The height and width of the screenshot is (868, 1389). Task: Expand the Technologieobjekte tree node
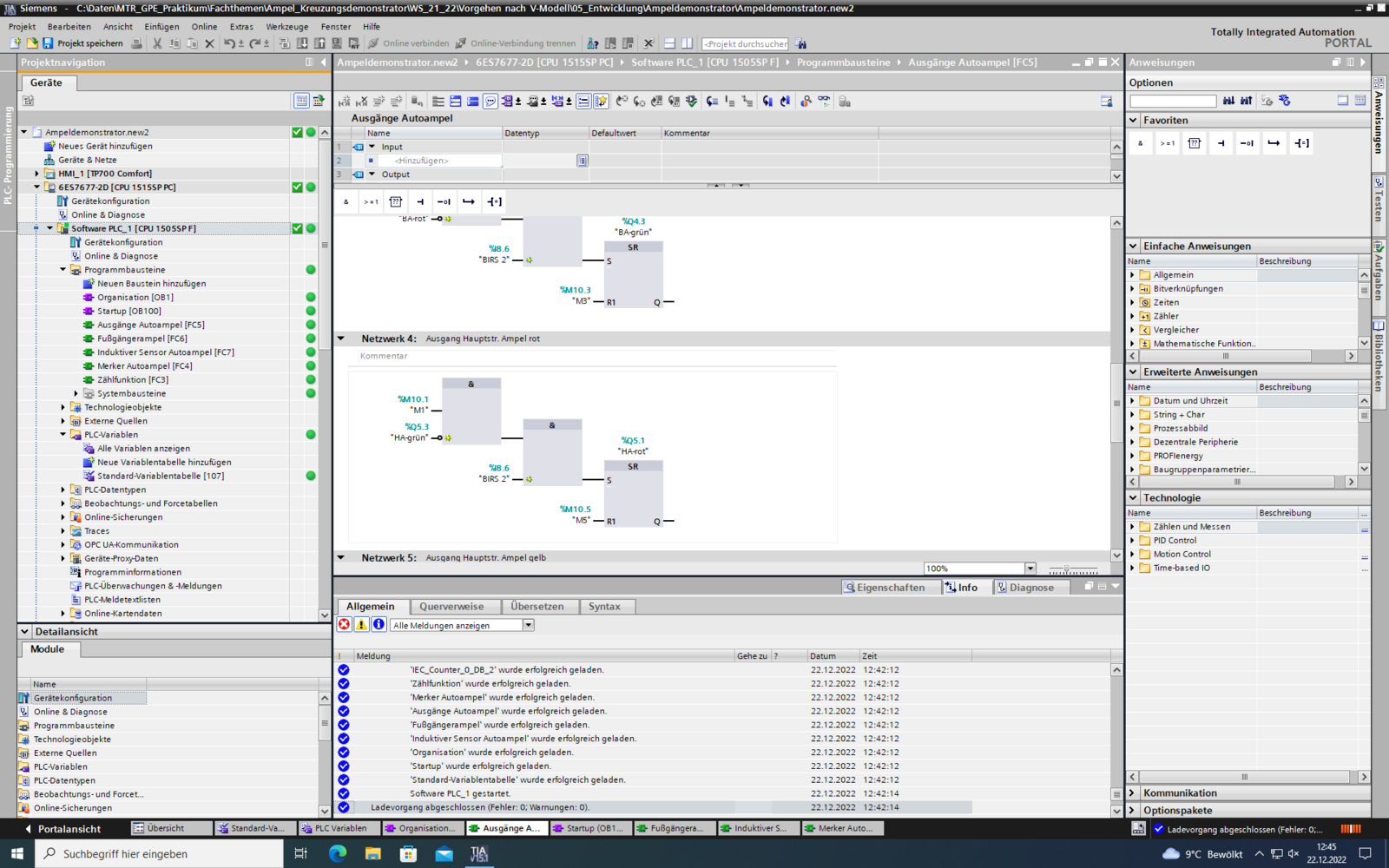tap(63, 407)
